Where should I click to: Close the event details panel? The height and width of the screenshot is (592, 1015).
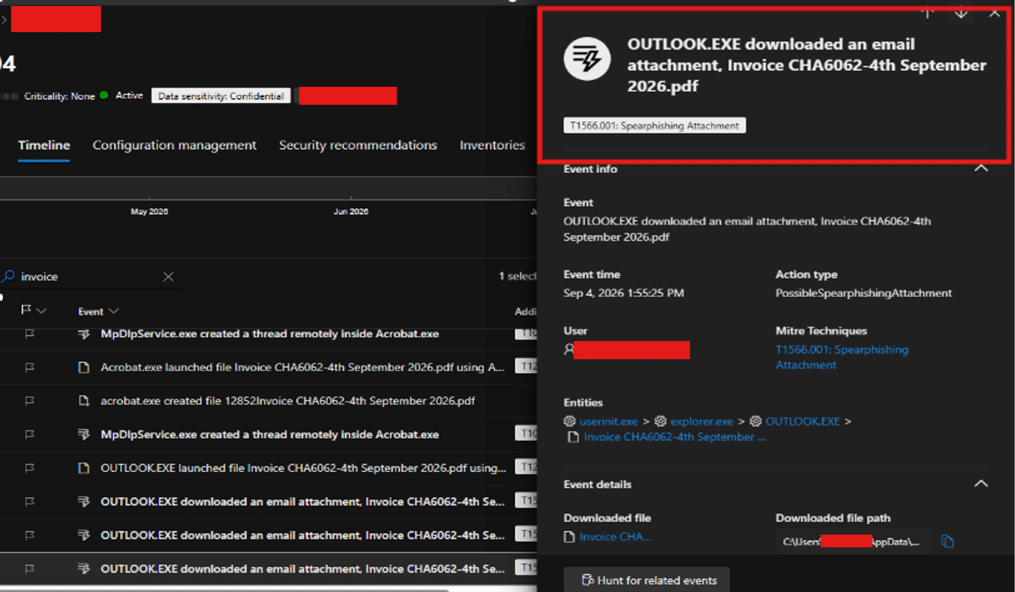pyautogui.click(x=994, y=13)
